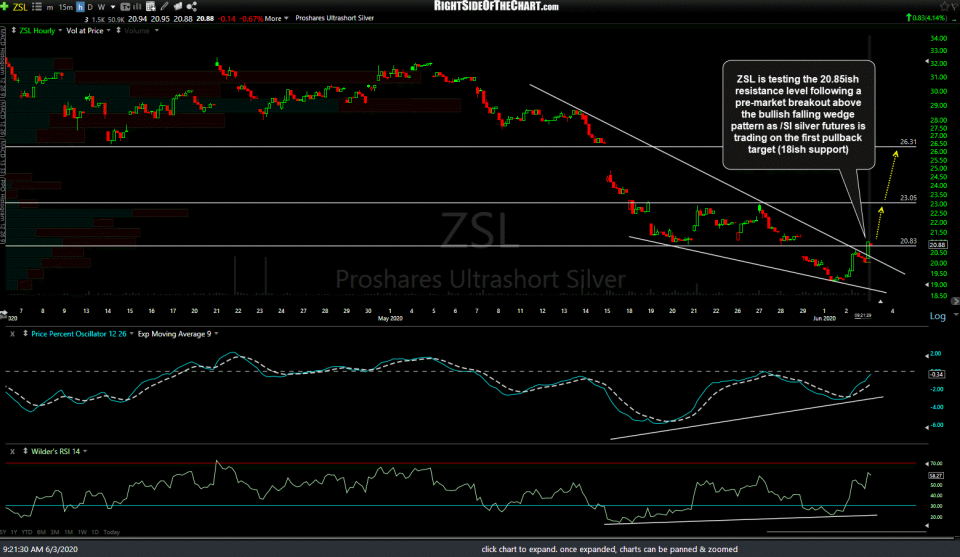
Task: Click the 'click chart to expand' caption
Action: click(x=609, y=550)
